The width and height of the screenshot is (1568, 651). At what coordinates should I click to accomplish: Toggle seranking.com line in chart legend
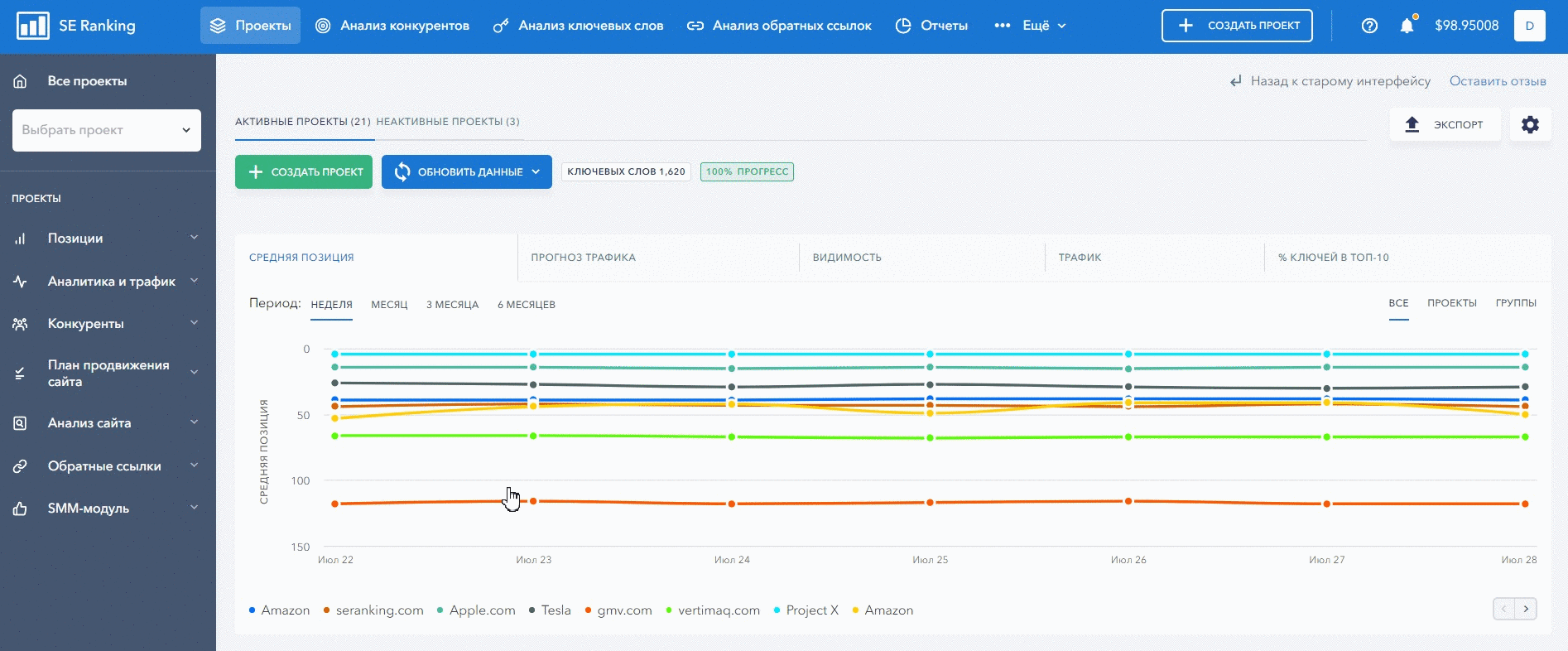pos(379,610)
